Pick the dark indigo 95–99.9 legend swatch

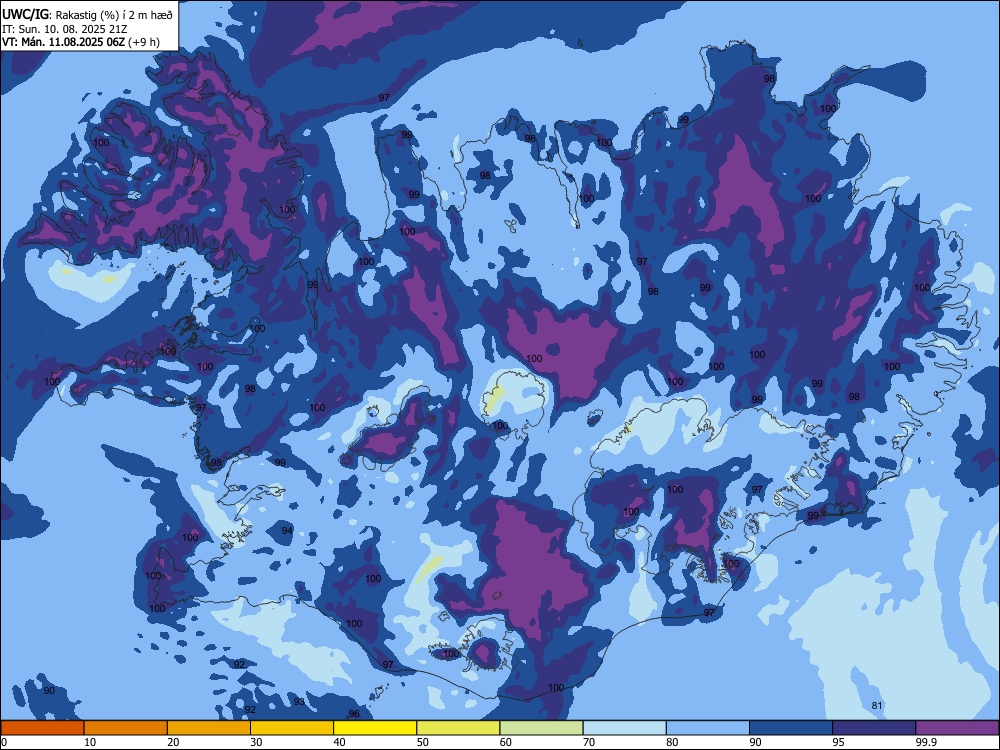tap(874, 728)
